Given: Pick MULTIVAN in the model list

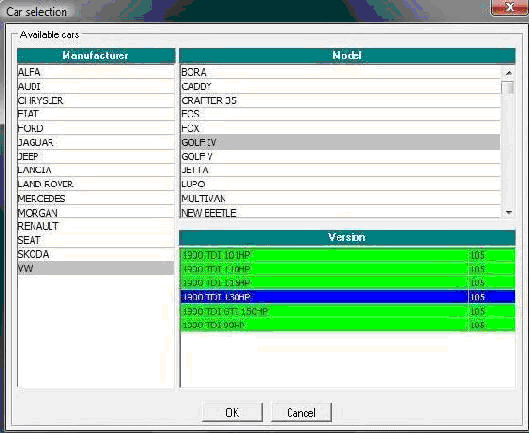Looking at the screenshot, I should (x=340, y=198).
